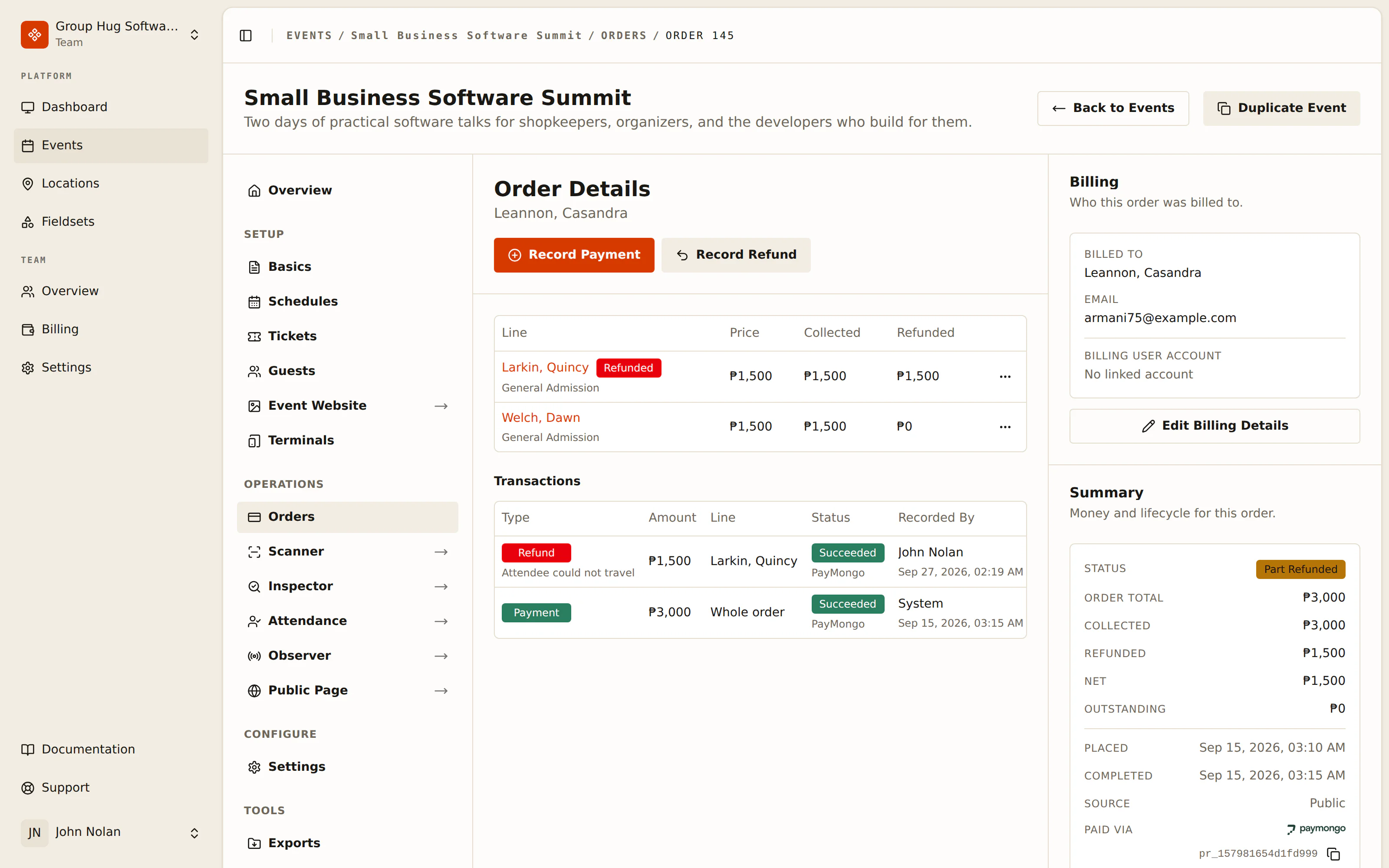1389x868 pixels.
Task: Click the Record Refund button
Action: (736, 255)
